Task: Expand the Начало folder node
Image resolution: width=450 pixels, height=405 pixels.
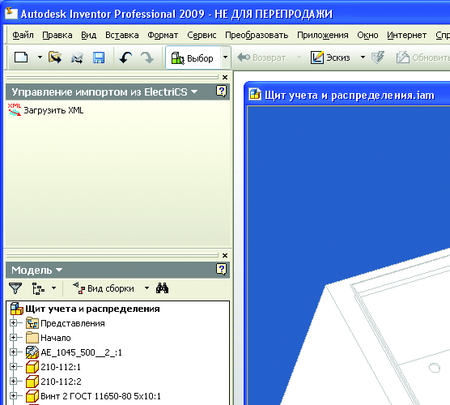Action: [x=13, y=338]
